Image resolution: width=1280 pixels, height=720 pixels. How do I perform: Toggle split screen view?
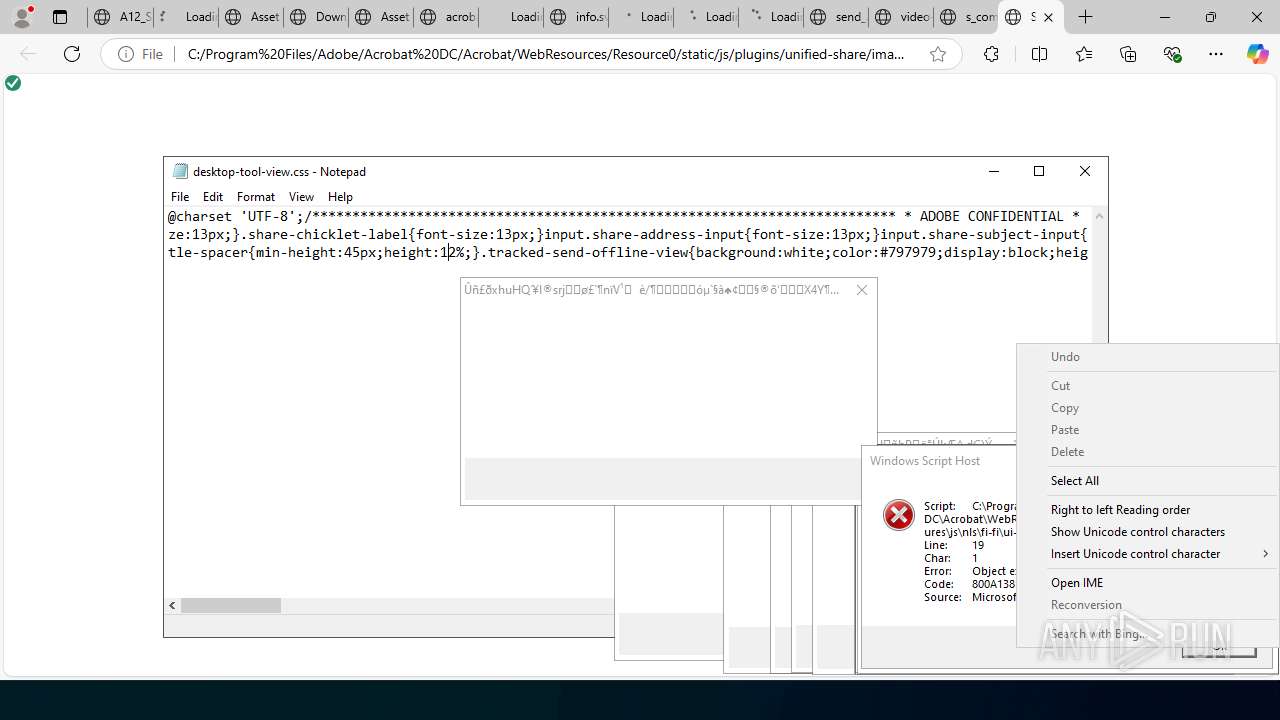[x=1039, y=54]
